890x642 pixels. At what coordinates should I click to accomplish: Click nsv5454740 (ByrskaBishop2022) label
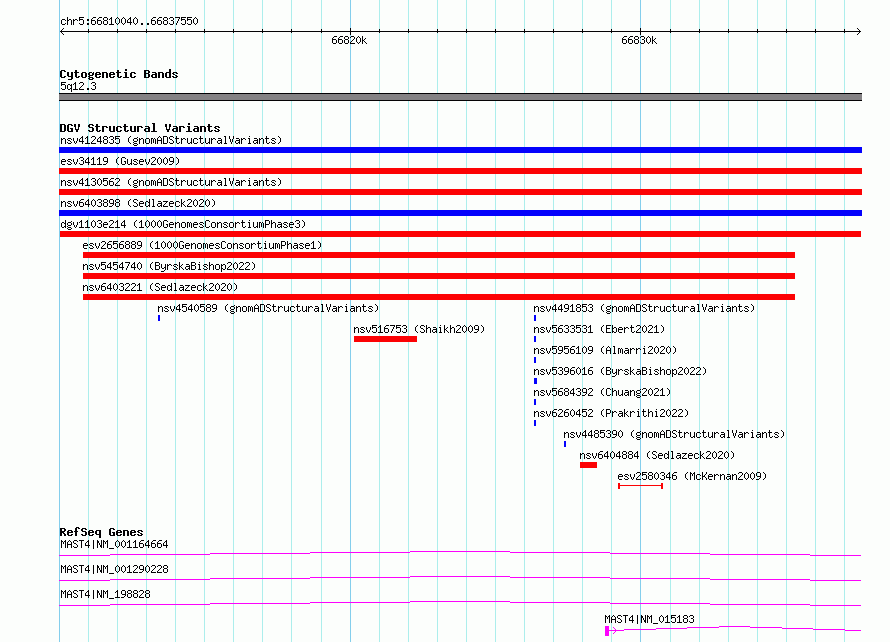click(169, 266)
